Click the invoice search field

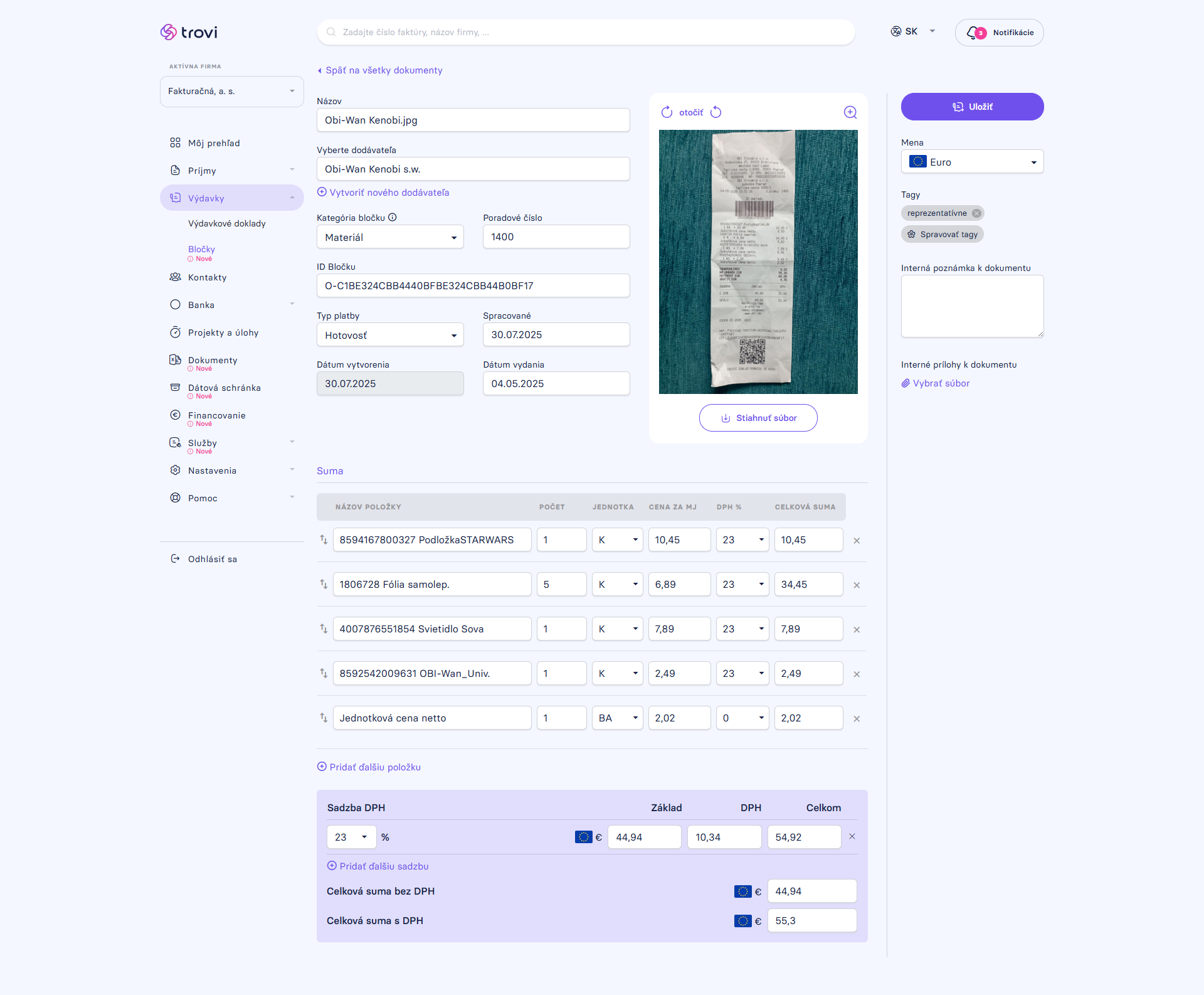(586, 32)
